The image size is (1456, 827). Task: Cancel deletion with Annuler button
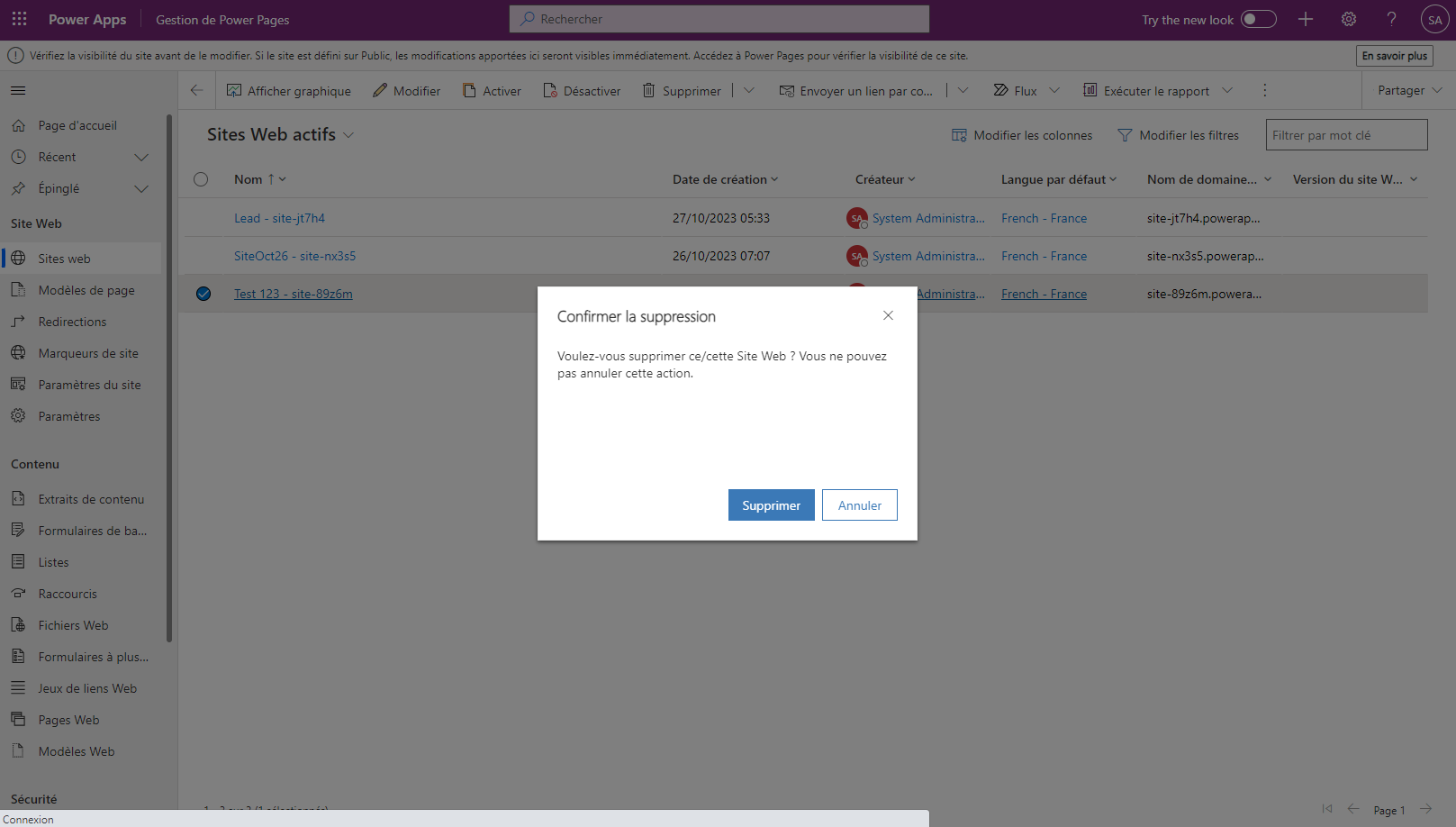pos(860,505)
